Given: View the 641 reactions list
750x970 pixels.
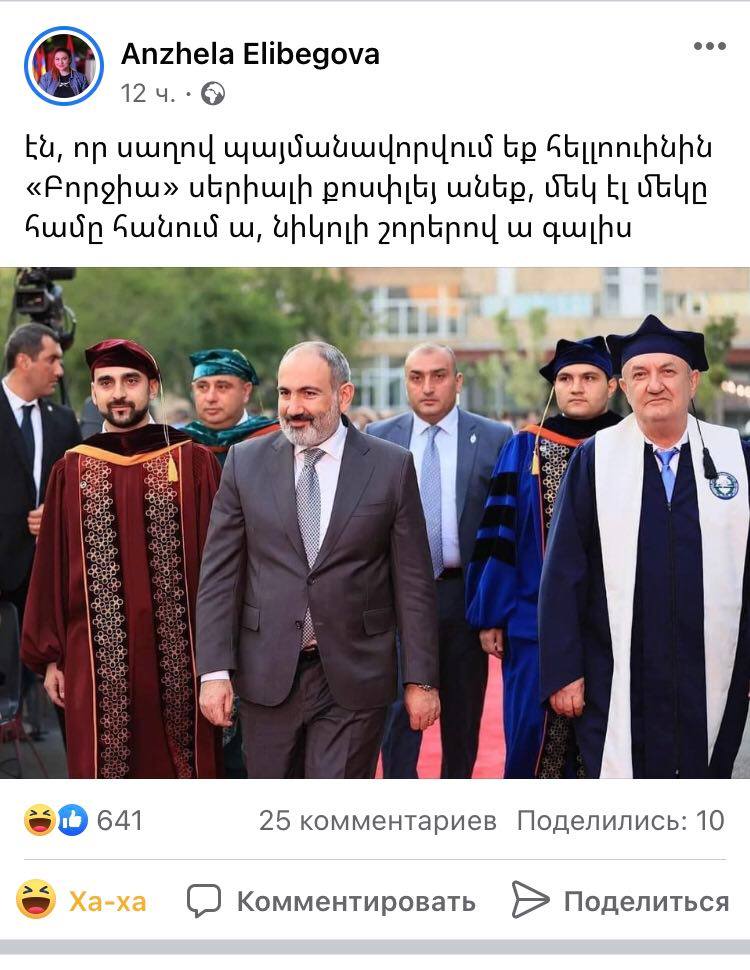Looking at the screenshot, I should [119, 820].
